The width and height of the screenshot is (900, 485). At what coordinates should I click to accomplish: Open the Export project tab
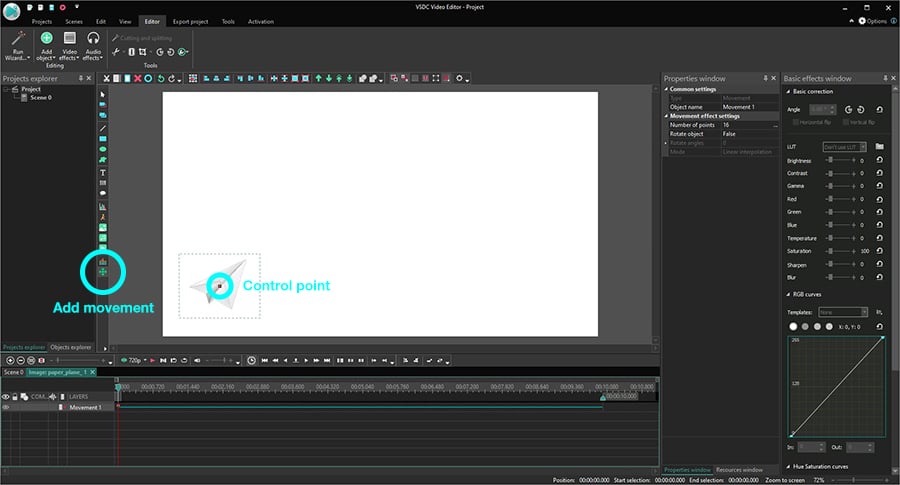[x=191, y=22]
